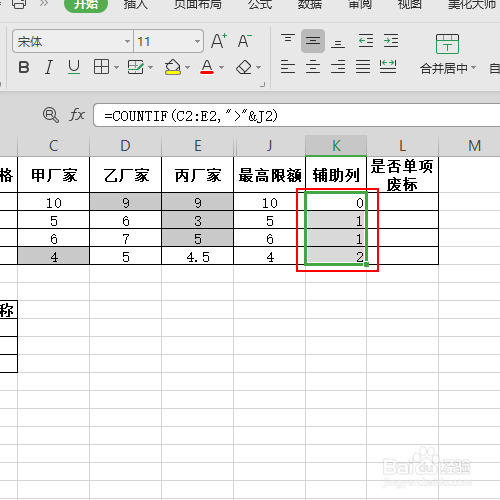This screenshot has width=500, height=500.
Task: Select column D header
Action: point(126,146)
